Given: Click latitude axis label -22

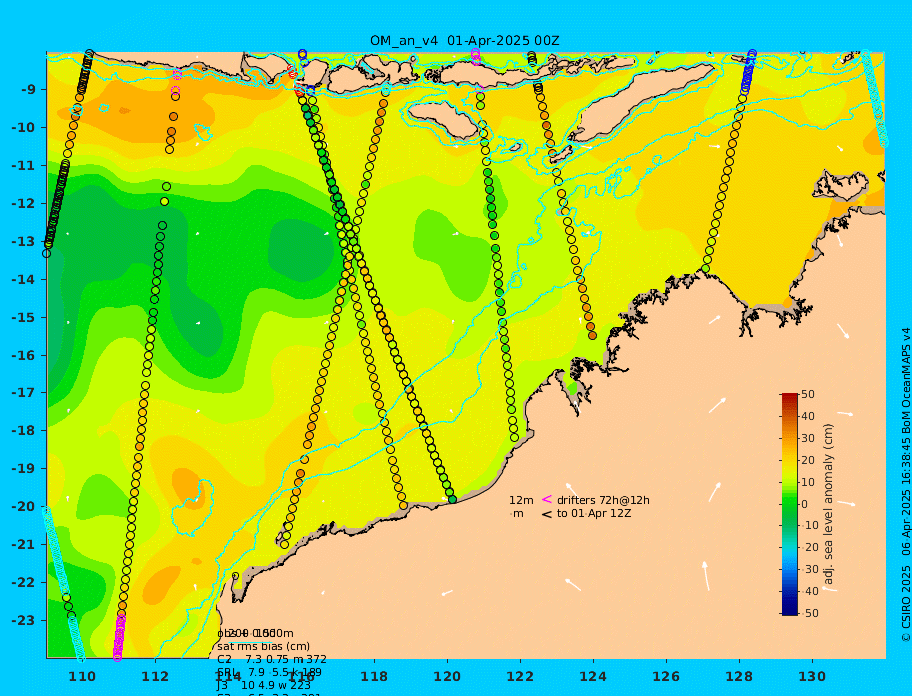Looking at the screenshot, I should click(25, 582).
